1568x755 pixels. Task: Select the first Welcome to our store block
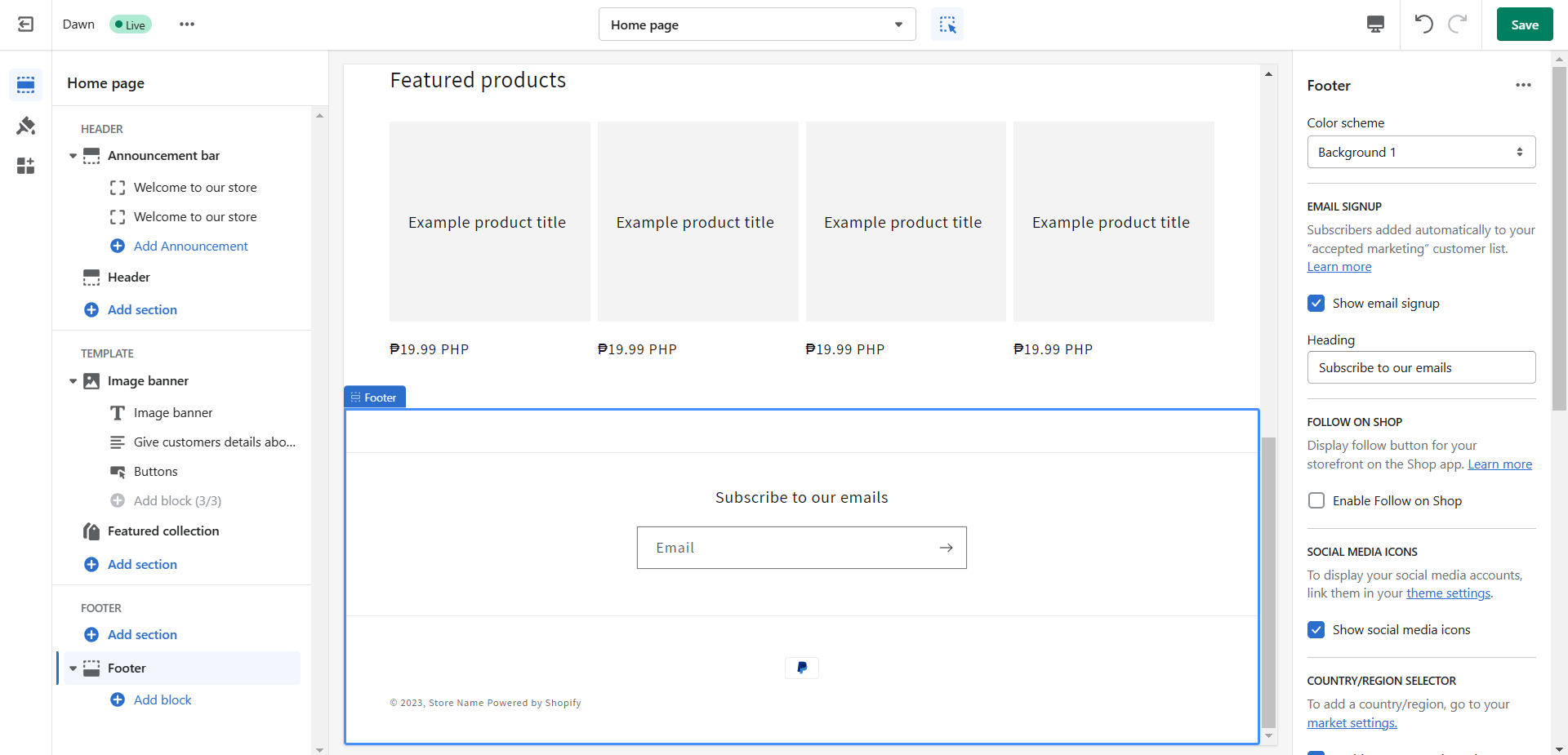[x=195, y=188]
